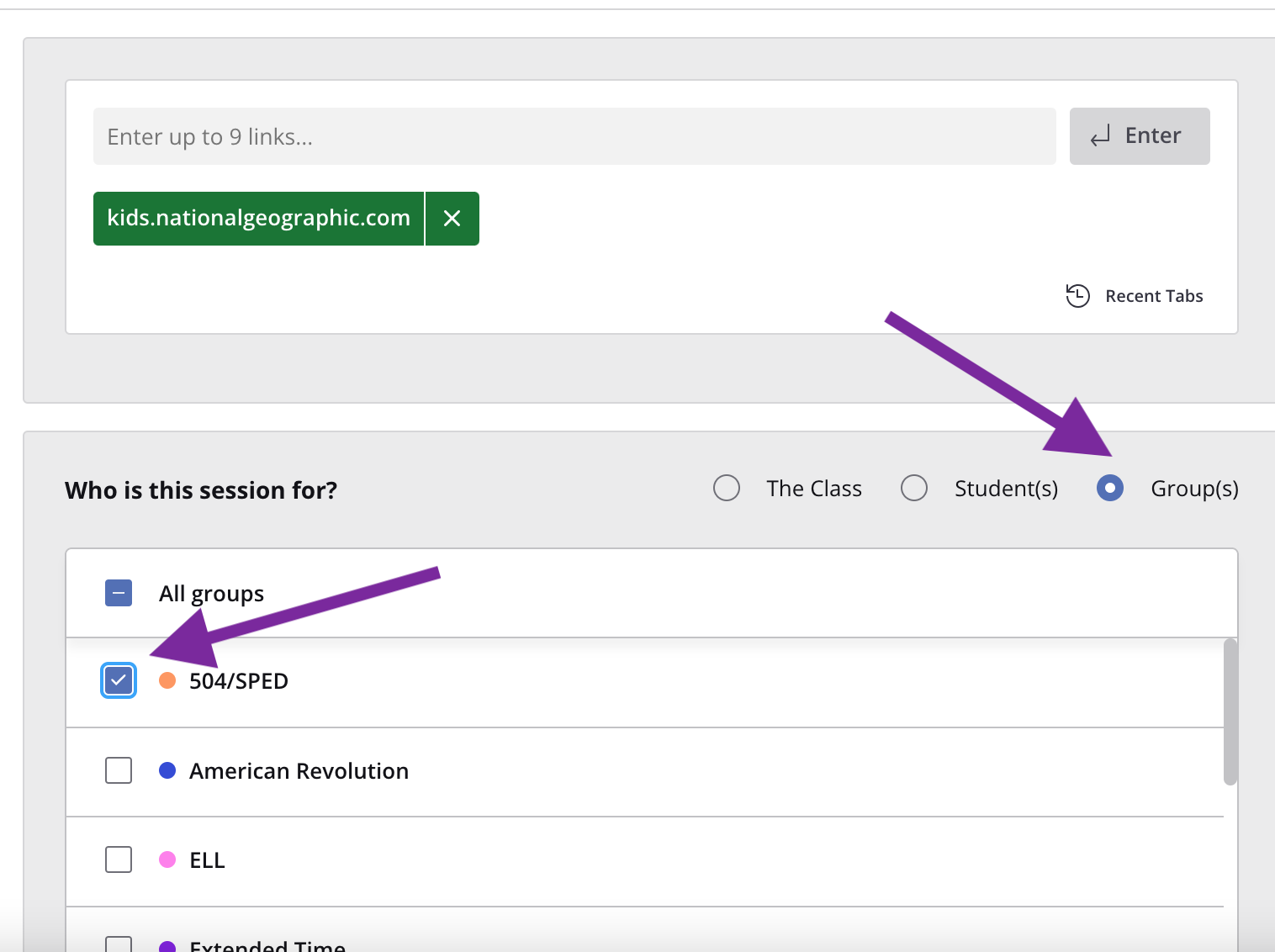This screenshot has height=952, width=1275.
Task: Click the Recent Tabs clock icon
Action: coord(1077,296)
